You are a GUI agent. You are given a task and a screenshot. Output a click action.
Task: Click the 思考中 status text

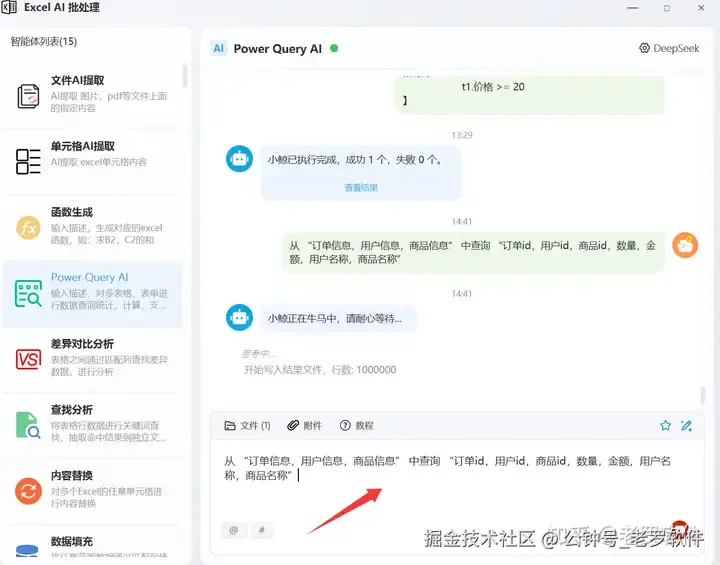(258, 354)
